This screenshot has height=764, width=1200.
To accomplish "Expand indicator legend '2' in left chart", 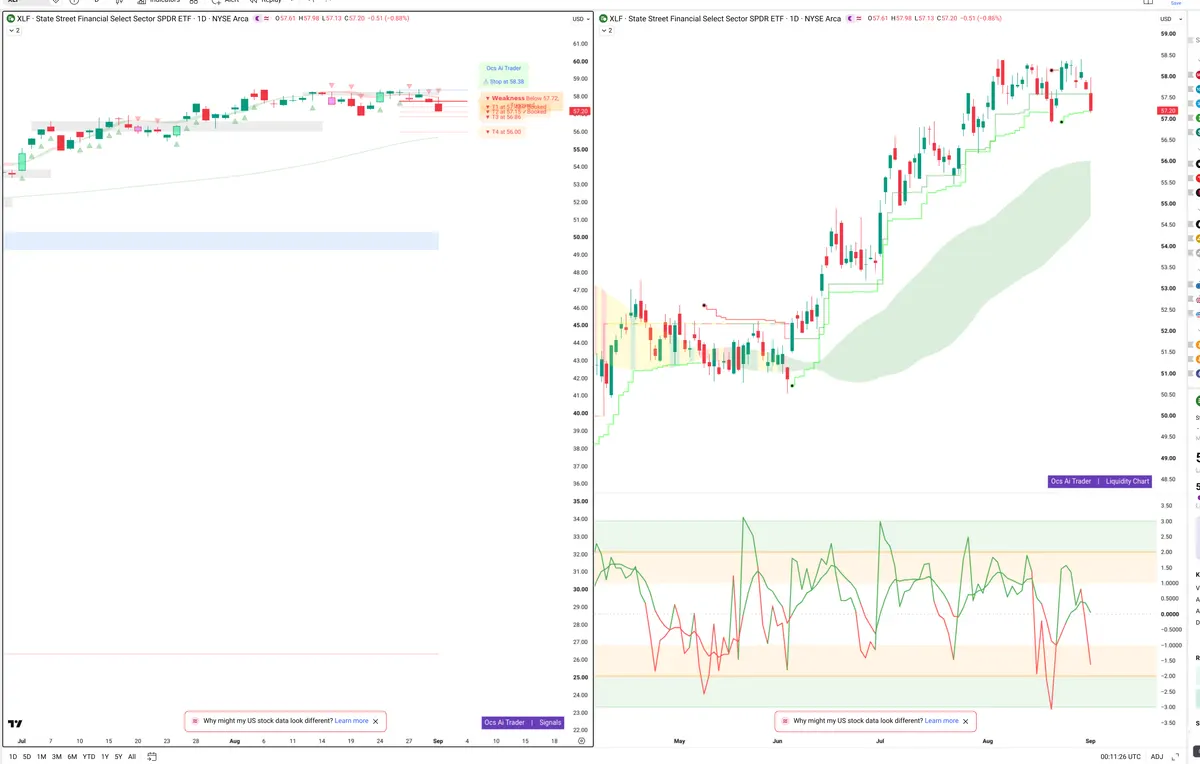I will 13,31.
